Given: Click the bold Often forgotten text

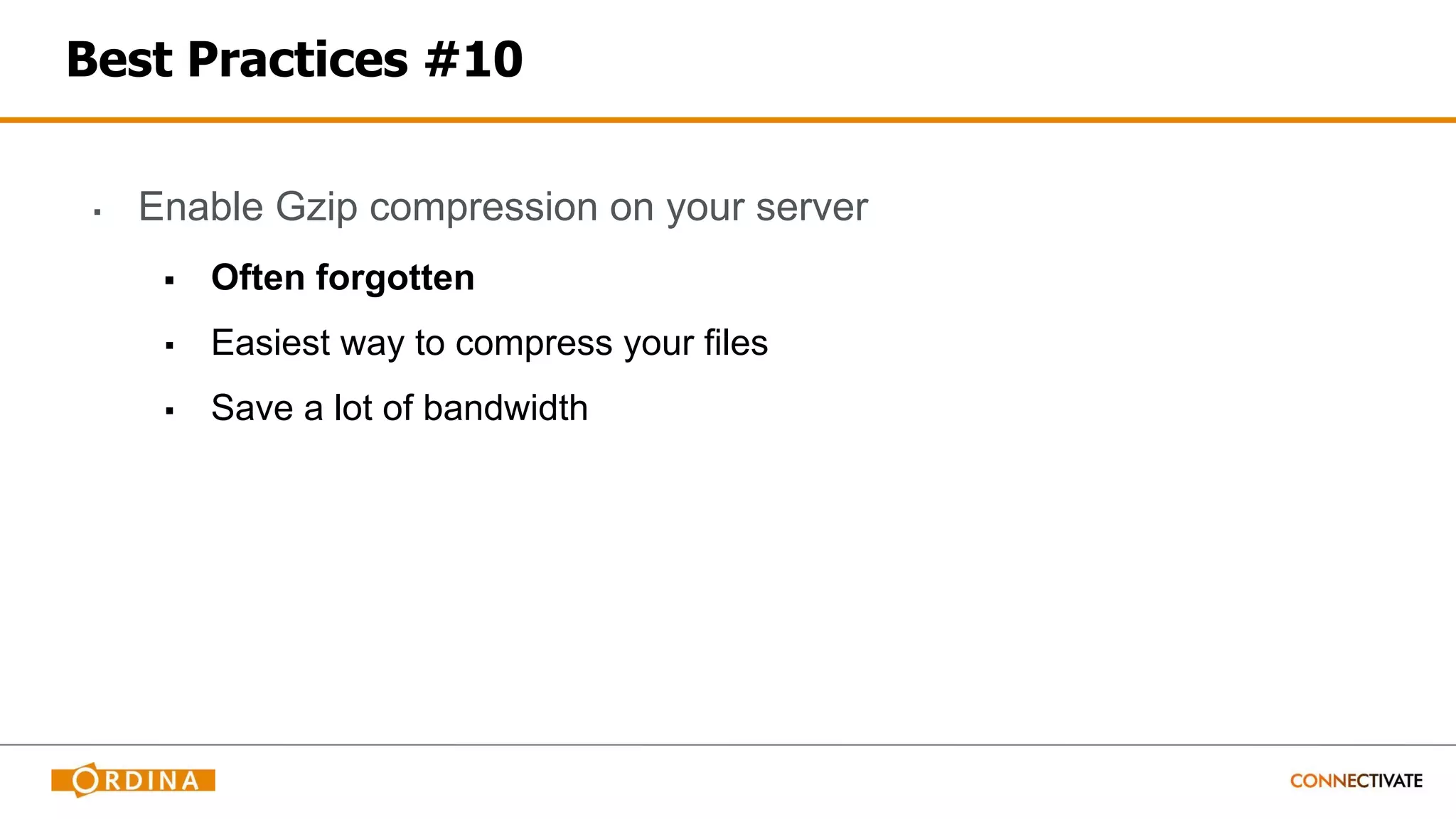Looking at the screenshot, I should (x=343, y=277).
